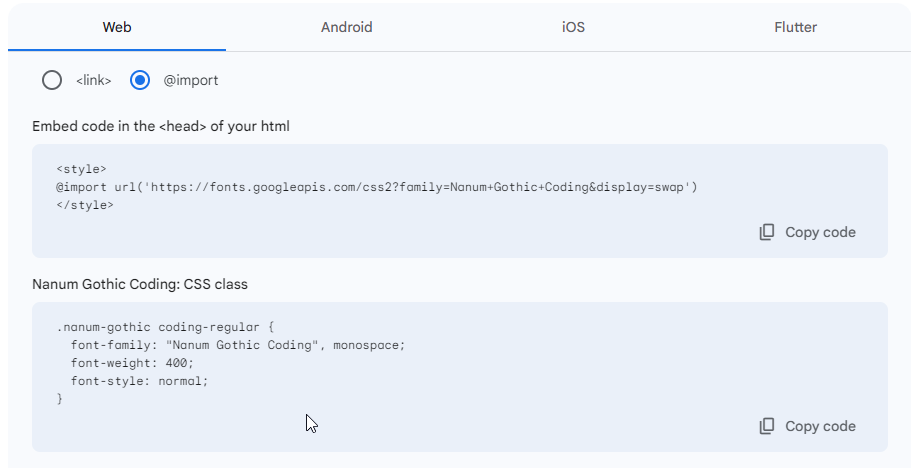Click 'Copy code' text under the style embed
The width and height of the screenshot is (911, 468).
coord(820,232)
